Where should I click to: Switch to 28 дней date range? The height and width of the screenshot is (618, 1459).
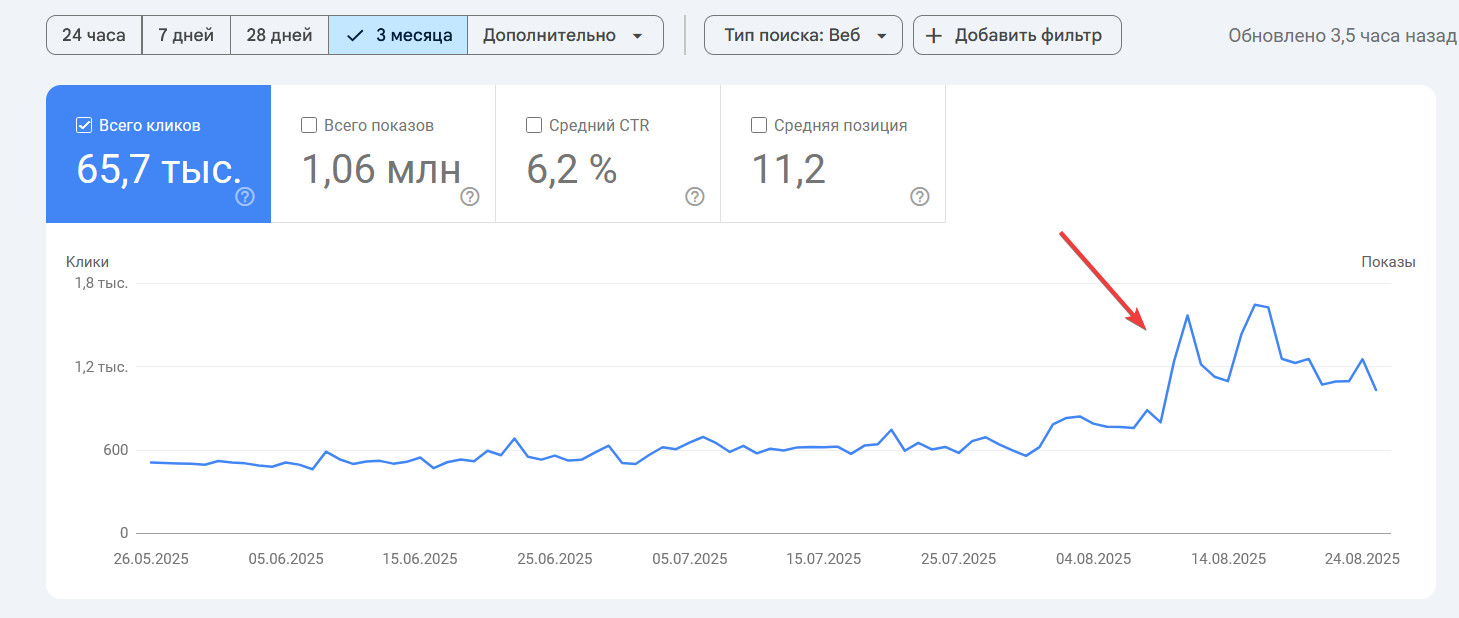(279, 36)
